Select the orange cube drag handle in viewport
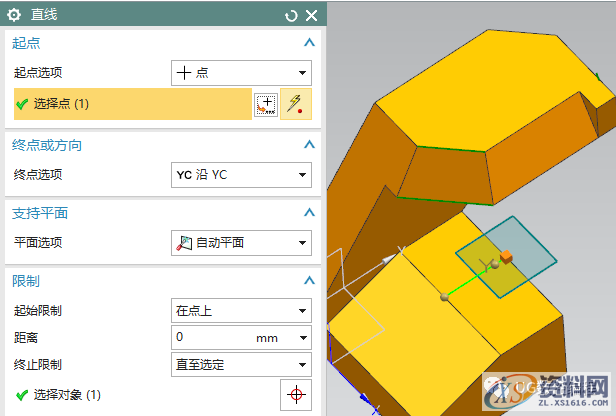616x416 pixels. coord(506,257)
